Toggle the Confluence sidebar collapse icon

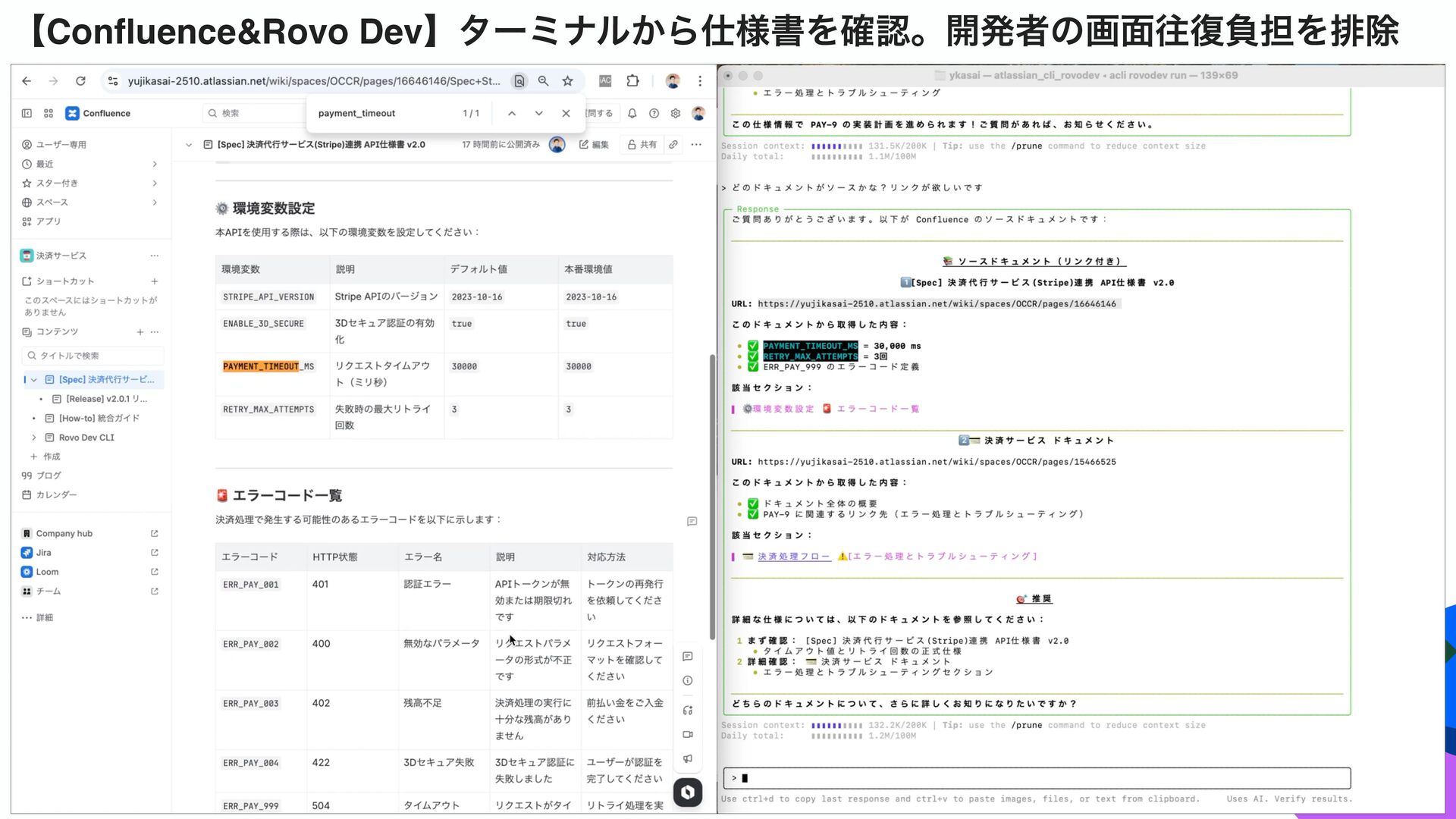[x=27, y=114]
